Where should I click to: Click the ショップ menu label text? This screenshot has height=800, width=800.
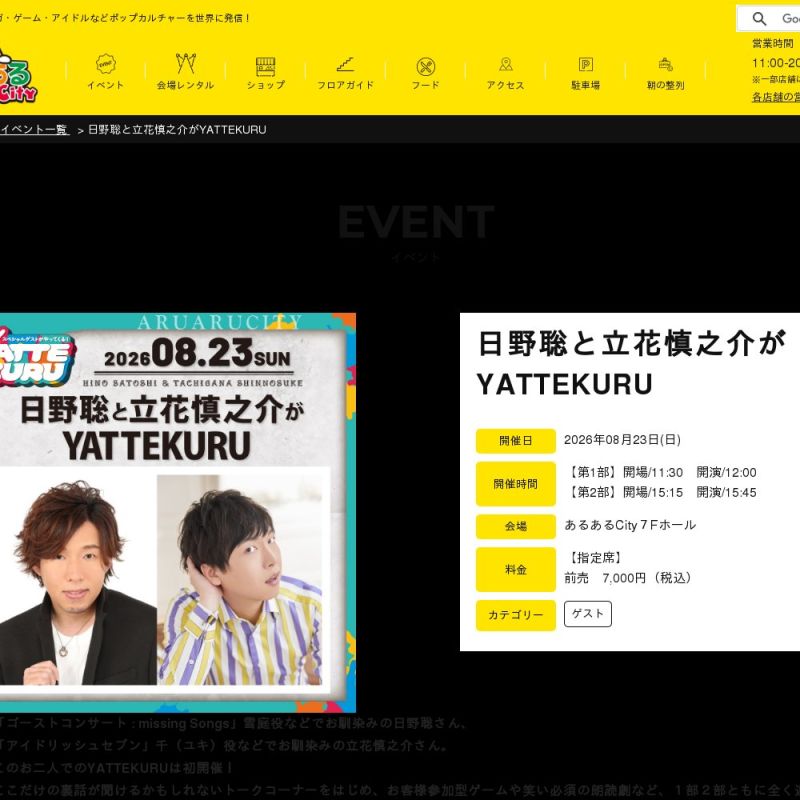pyautogui.click(x=265, y=85)
